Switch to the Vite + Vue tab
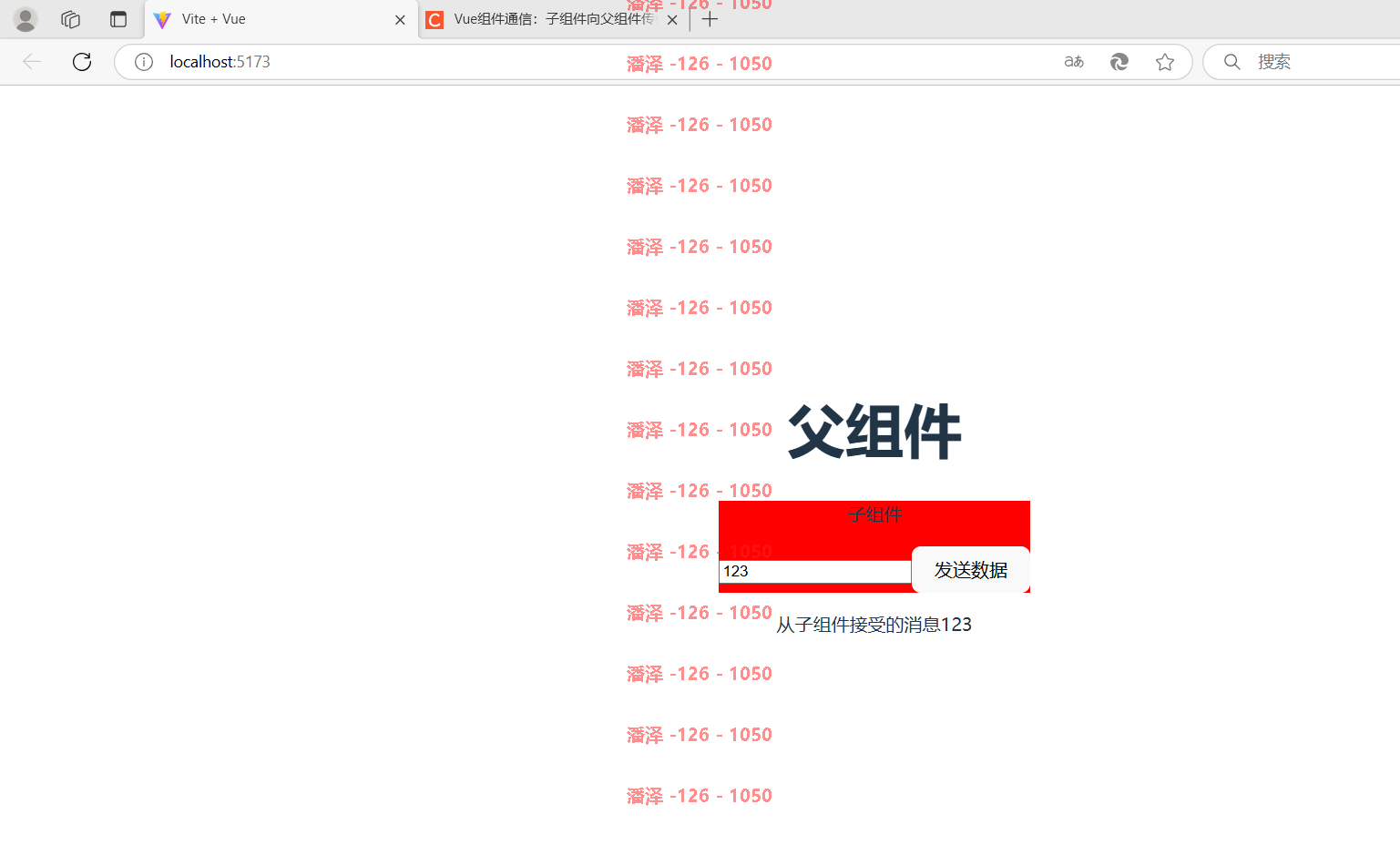 coord(281,19)
